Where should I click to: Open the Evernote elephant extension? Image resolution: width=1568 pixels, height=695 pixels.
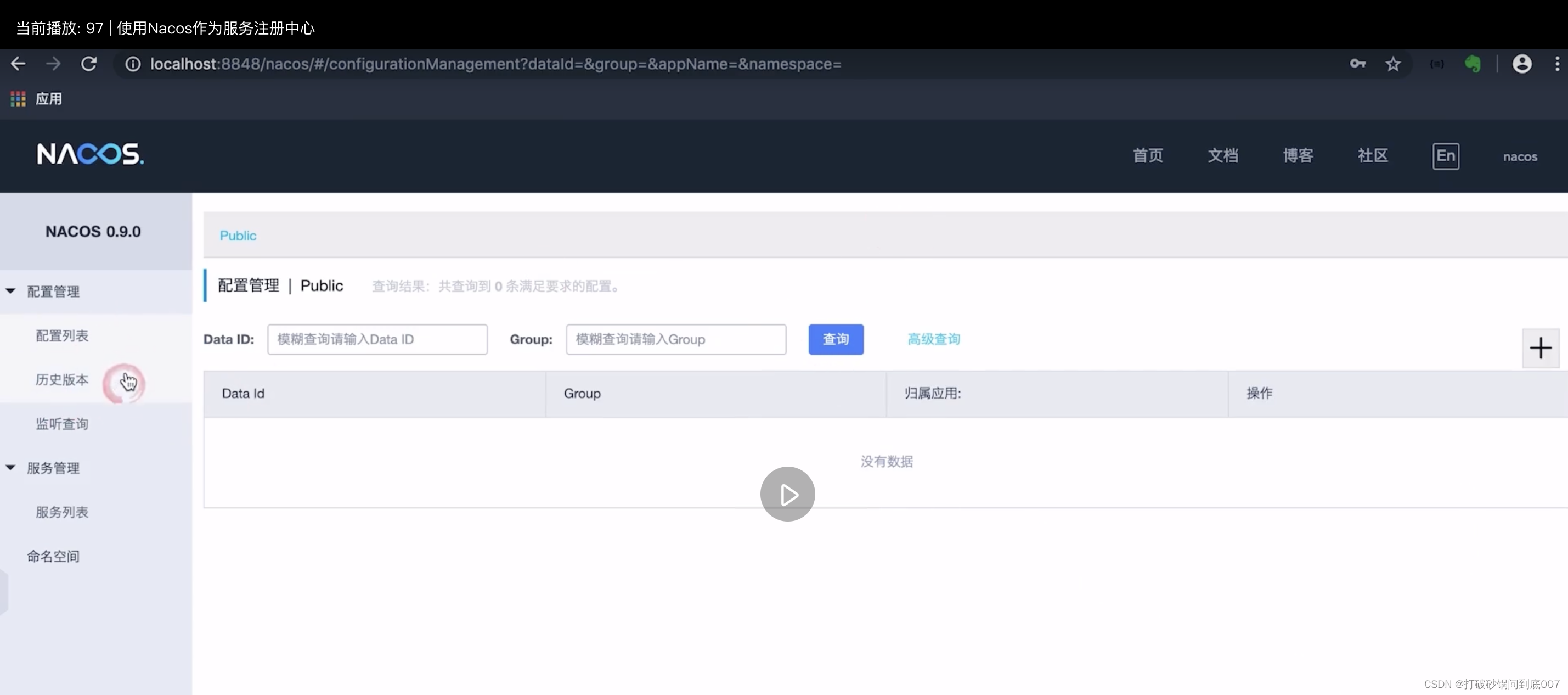[x=1473, y=64]
